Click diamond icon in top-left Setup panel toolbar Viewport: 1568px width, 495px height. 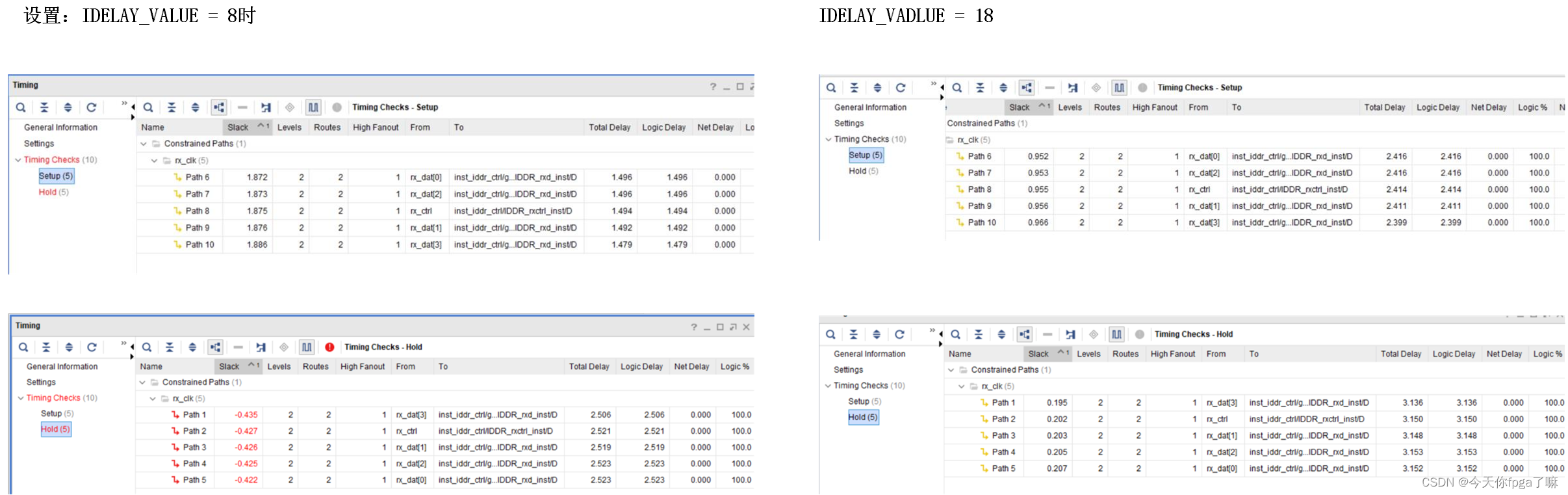pos(290,107)
